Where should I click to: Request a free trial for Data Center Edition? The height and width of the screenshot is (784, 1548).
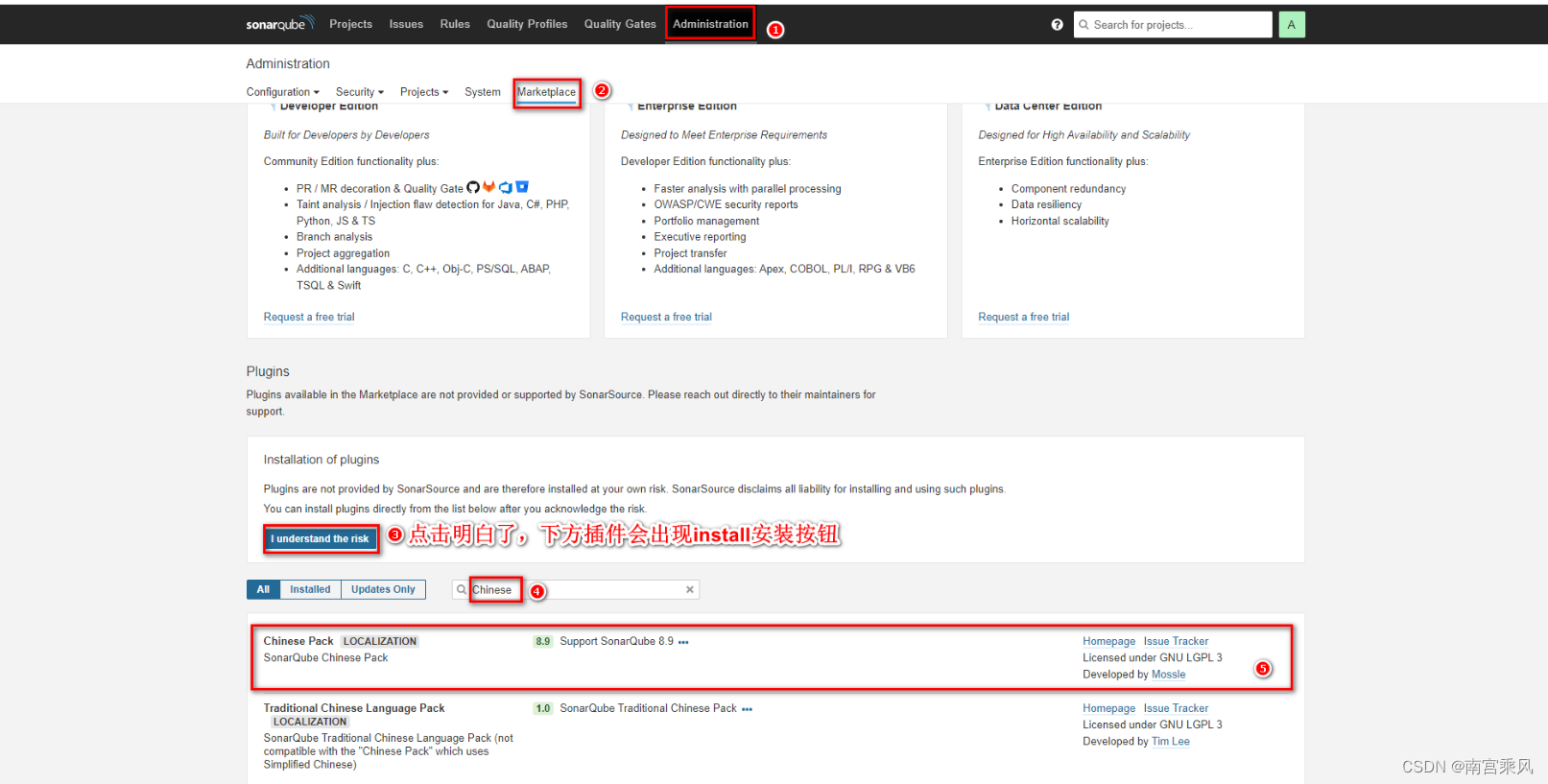click(1023, 318)
